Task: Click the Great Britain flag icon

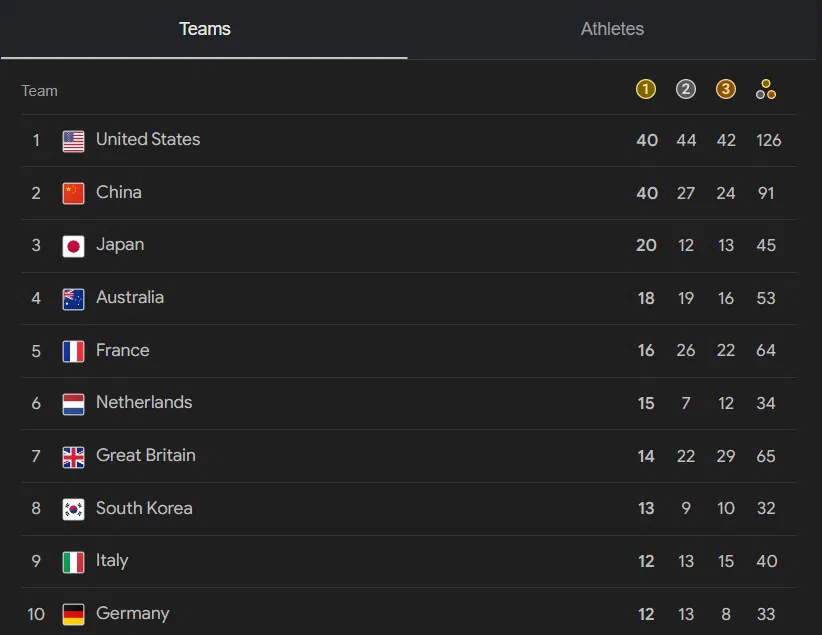Action: coord(73,457)
